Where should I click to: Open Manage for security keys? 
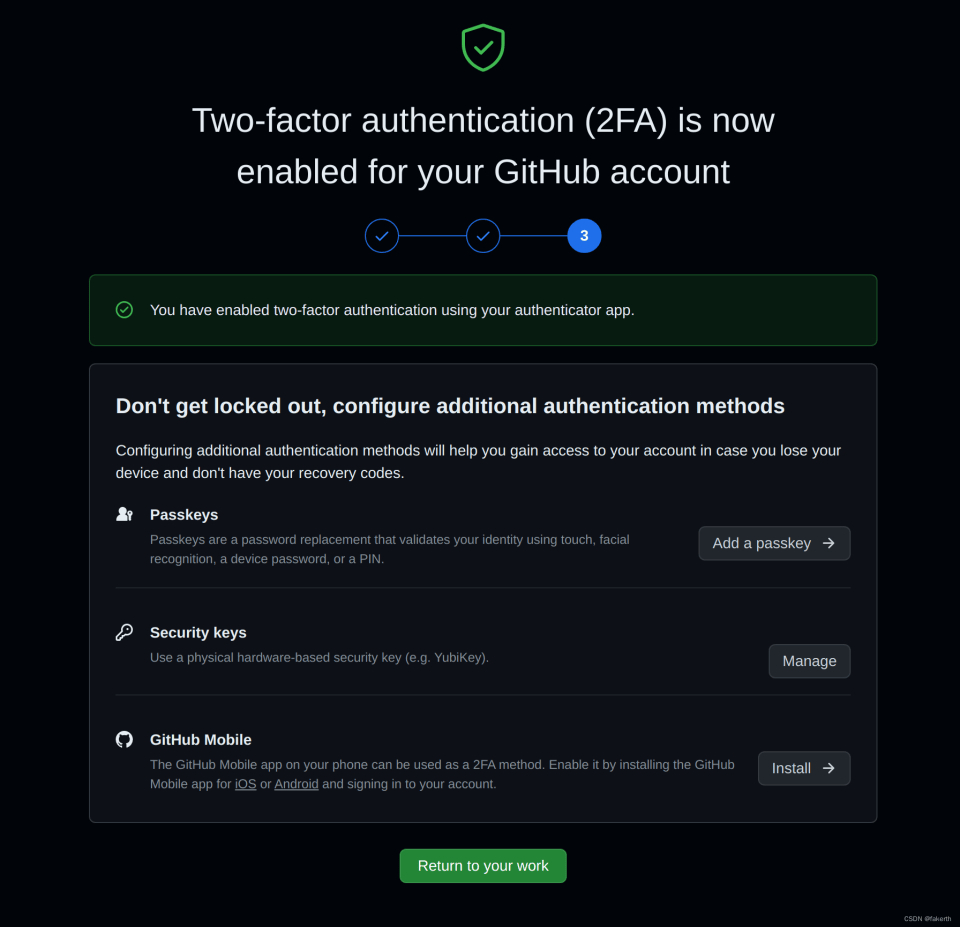coord(809,661)
